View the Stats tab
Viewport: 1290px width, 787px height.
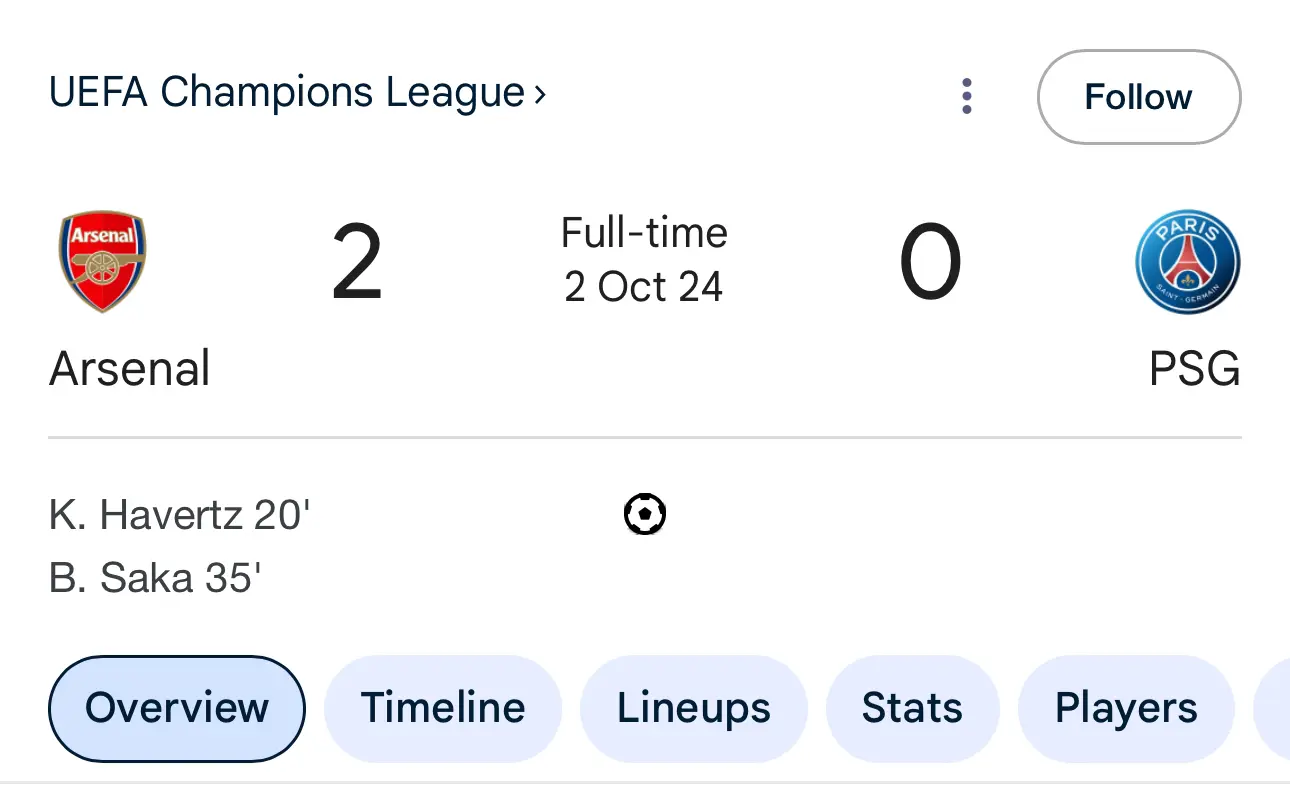coord(912,708)
